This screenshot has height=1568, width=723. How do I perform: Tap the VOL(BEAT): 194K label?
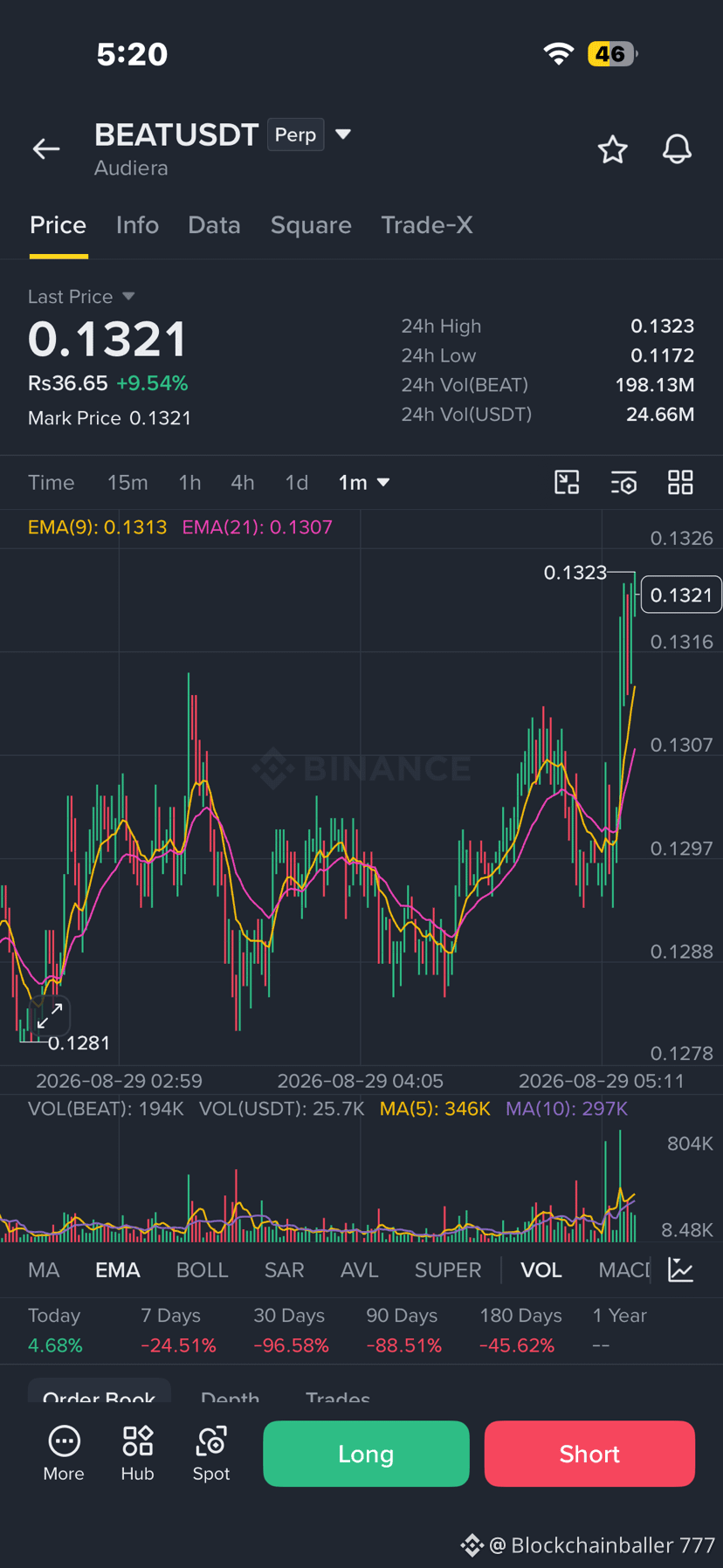coord(106,1109)
